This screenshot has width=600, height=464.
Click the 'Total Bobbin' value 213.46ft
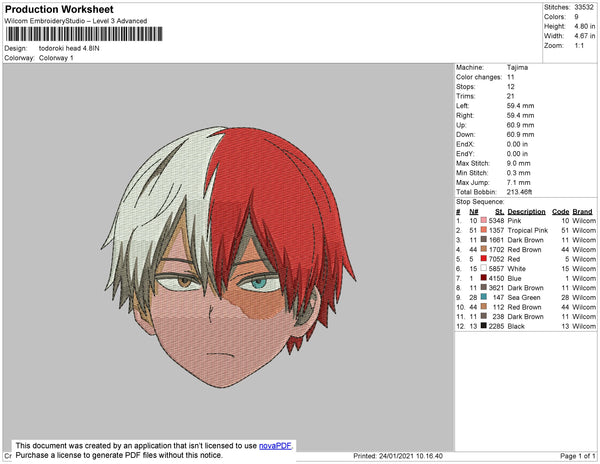[519, 192]
